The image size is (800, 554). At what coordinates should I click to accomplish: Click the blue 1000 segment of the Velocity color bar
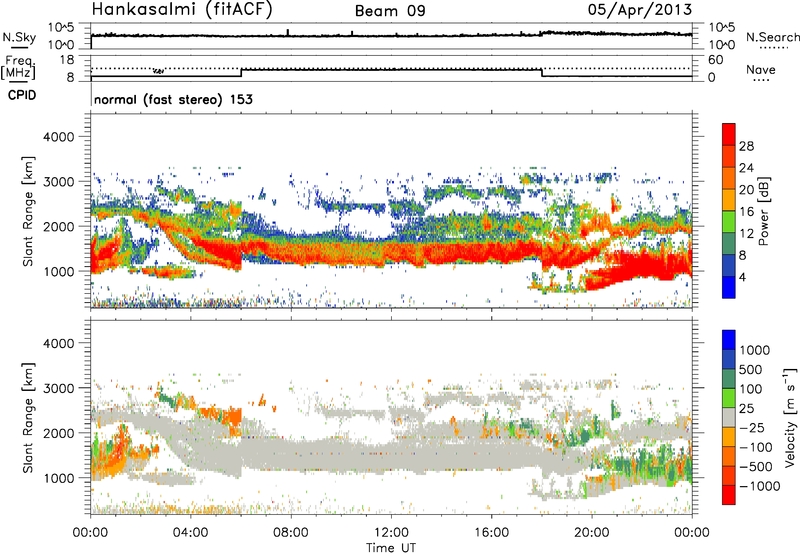tap(729, 339)
